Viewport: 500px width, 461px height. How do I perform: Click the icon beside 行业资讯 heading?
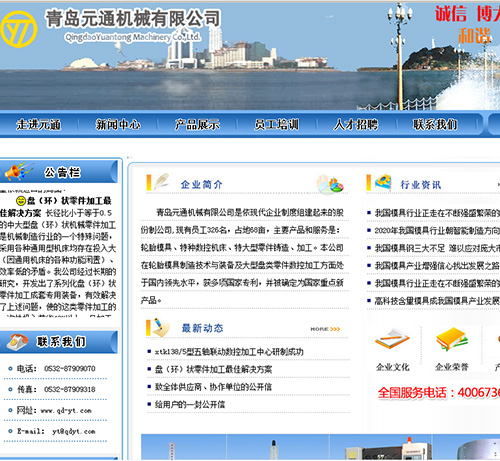pos(383,182)
